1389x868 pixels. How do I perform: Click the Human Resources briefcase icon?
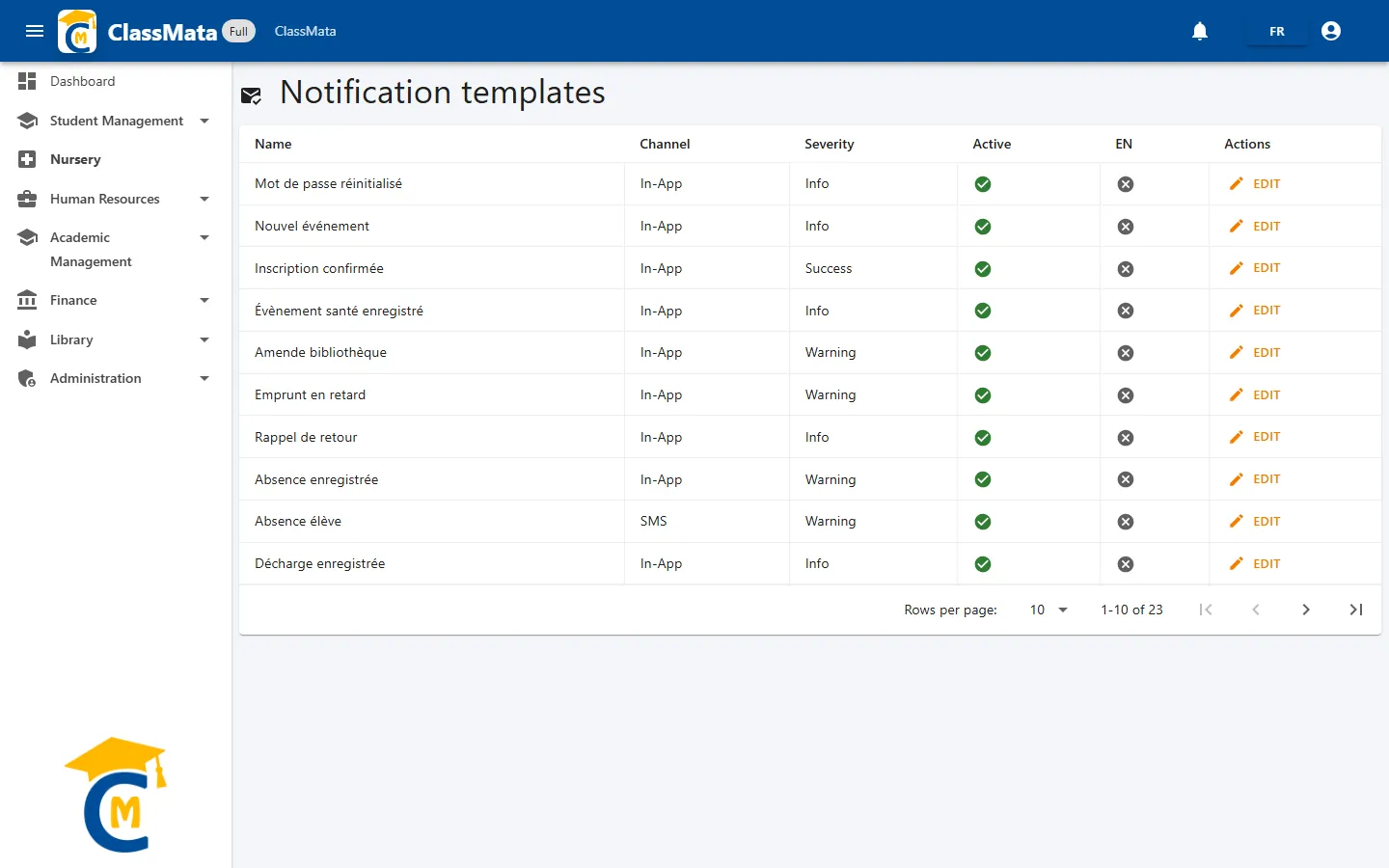click(27, 199)
